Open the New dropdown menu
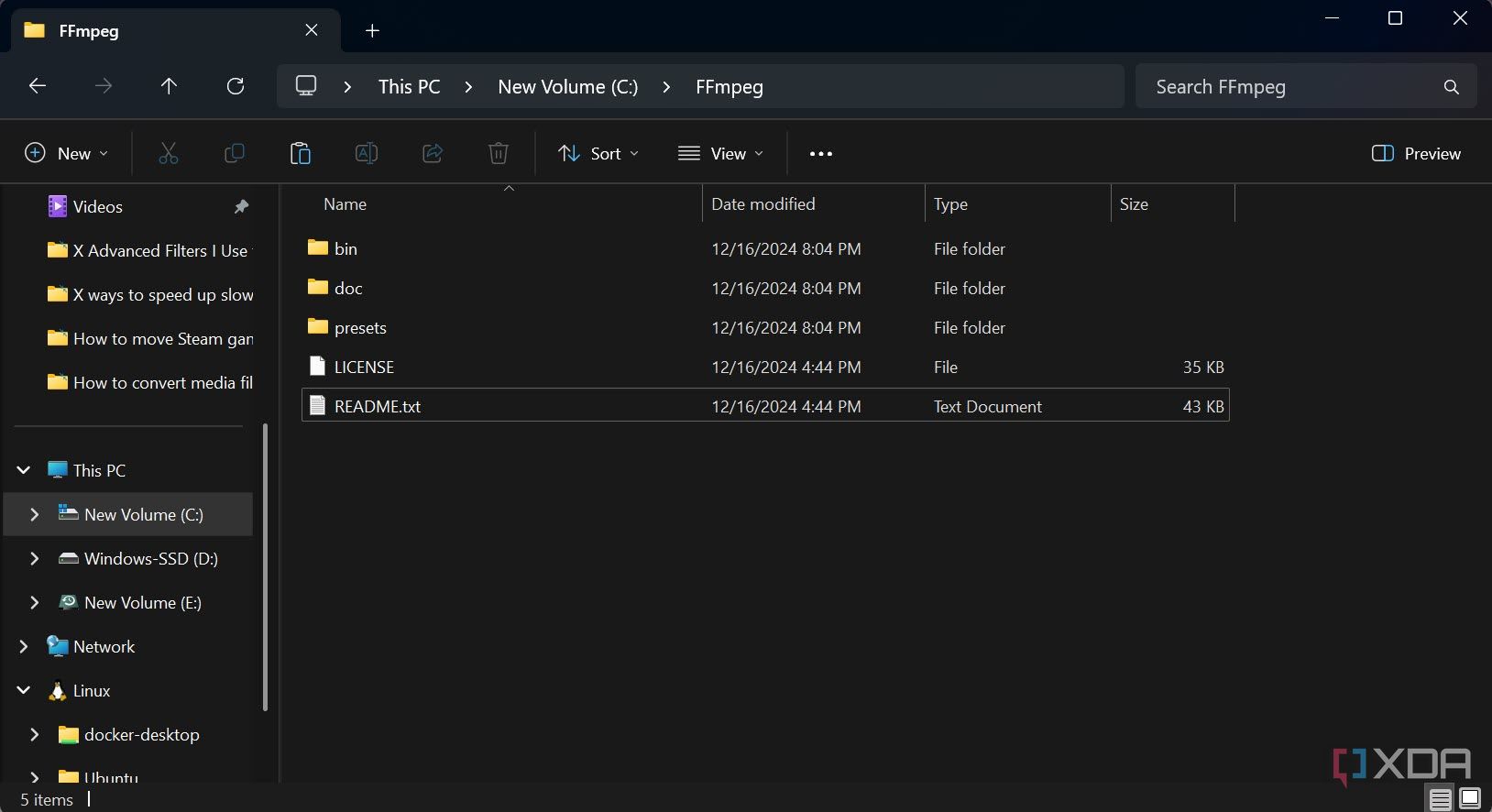 (66, 153)
